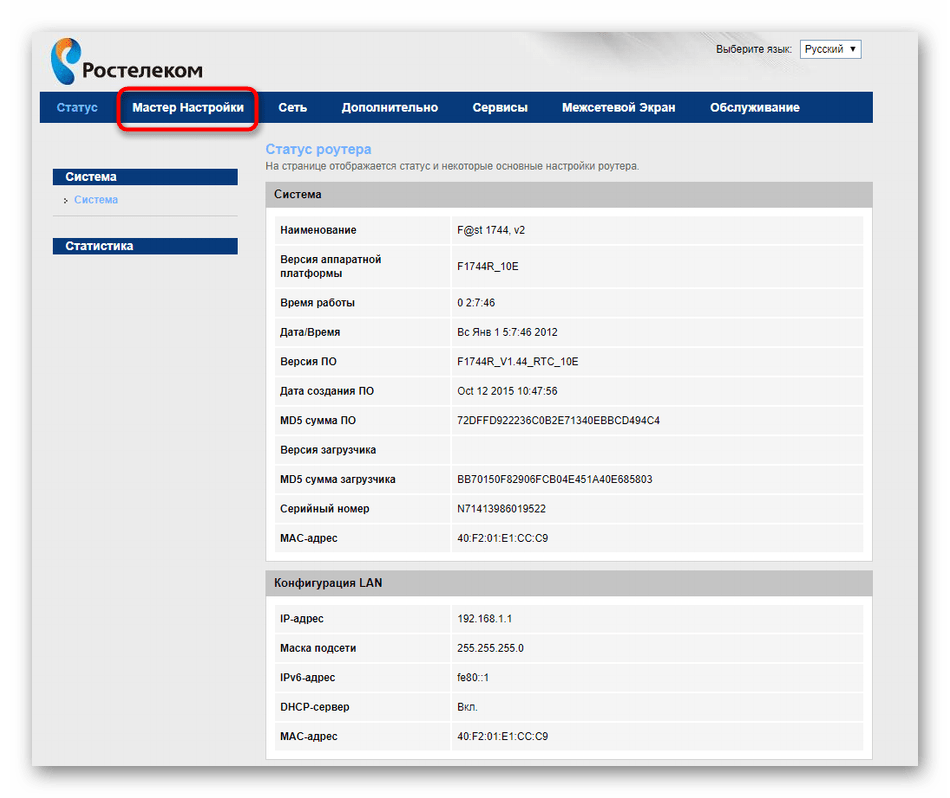Click the IP address 192.168.1.1 value
Viewport: 950px width, 798px height.
(484, 619)
